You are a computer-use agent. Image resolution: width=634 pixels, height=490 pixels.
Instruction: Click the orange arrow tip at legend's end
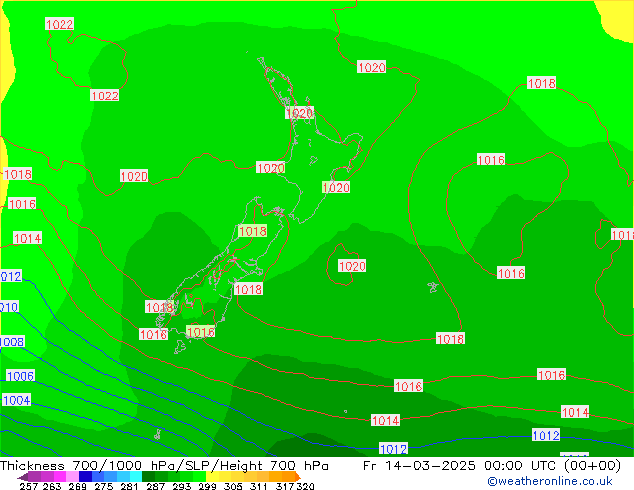click(x=298, y=477)
